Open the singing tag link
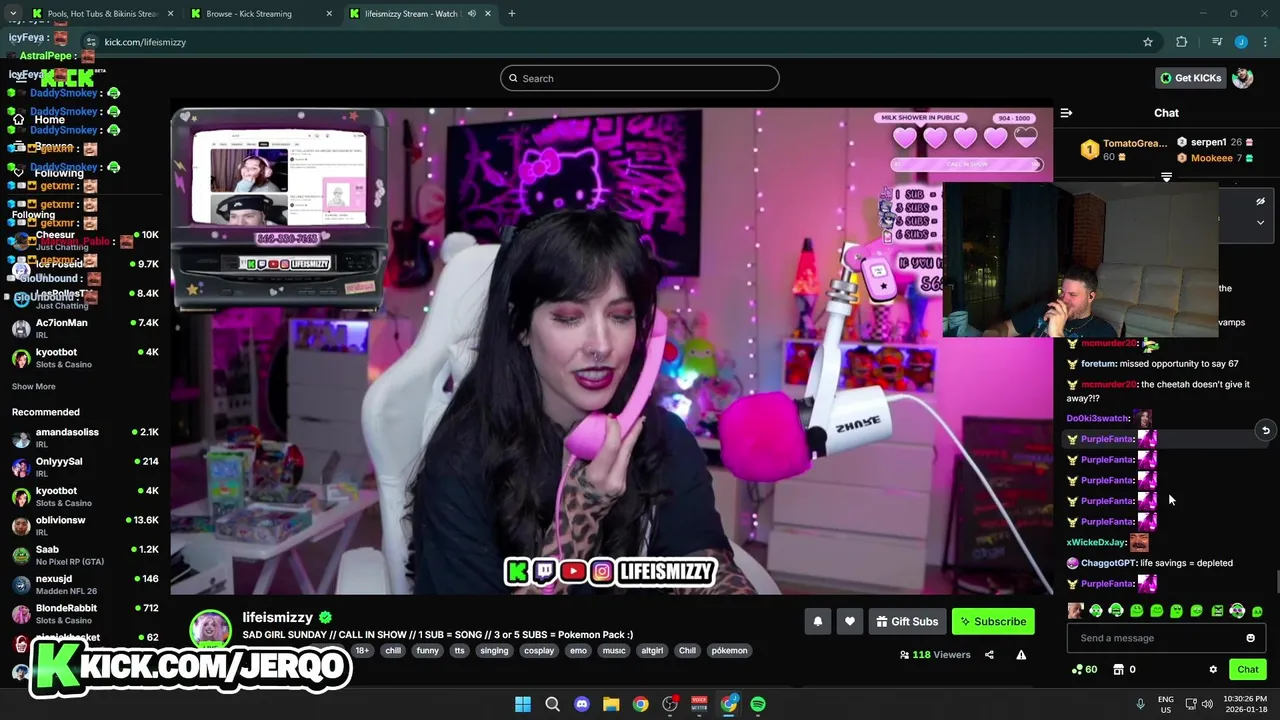This screenshot has height=720, width=1280. tap(494, 650)
